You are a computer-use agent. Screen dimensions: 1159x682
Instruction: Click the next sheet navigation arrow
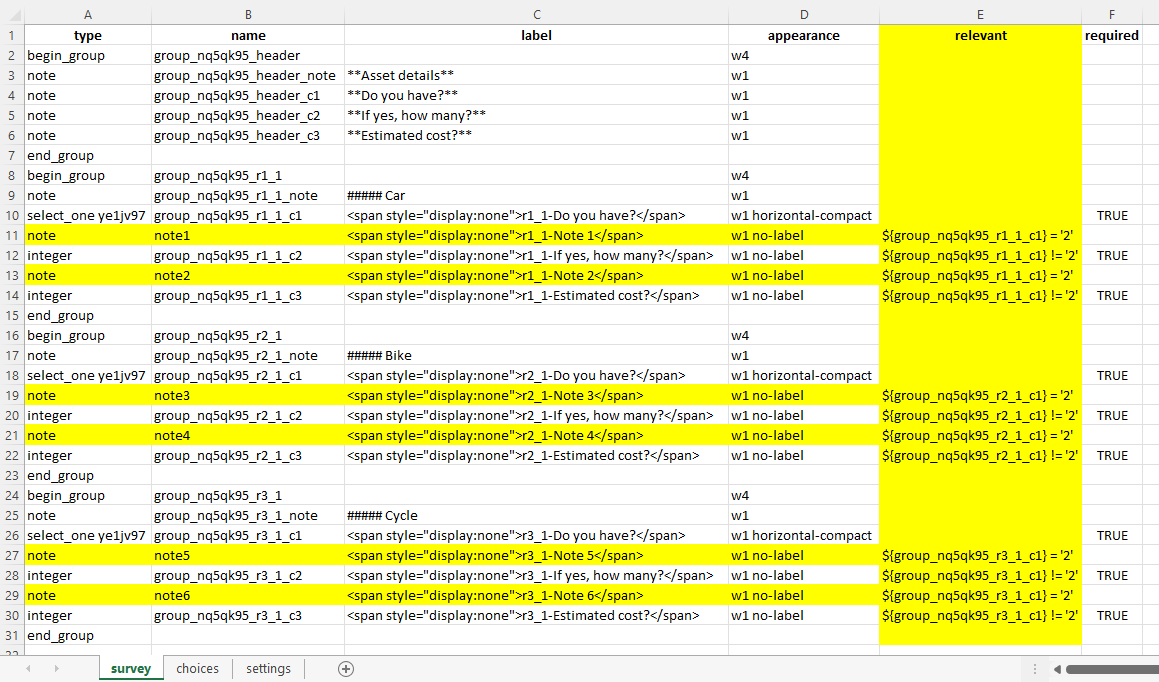coord(55,668)
